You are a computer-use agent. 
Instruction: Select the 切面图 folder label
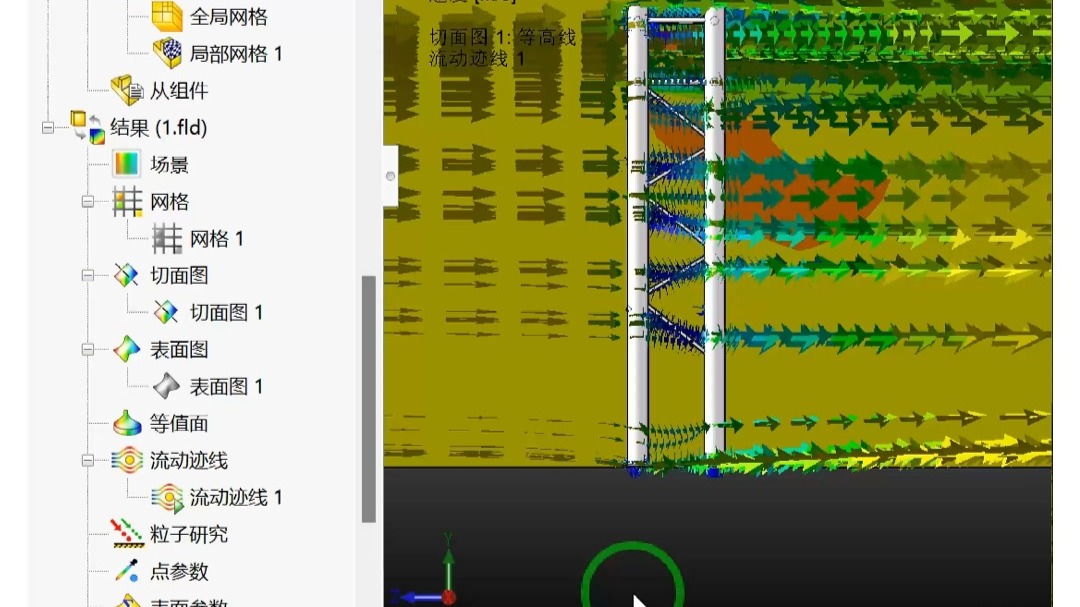(179, 276)
